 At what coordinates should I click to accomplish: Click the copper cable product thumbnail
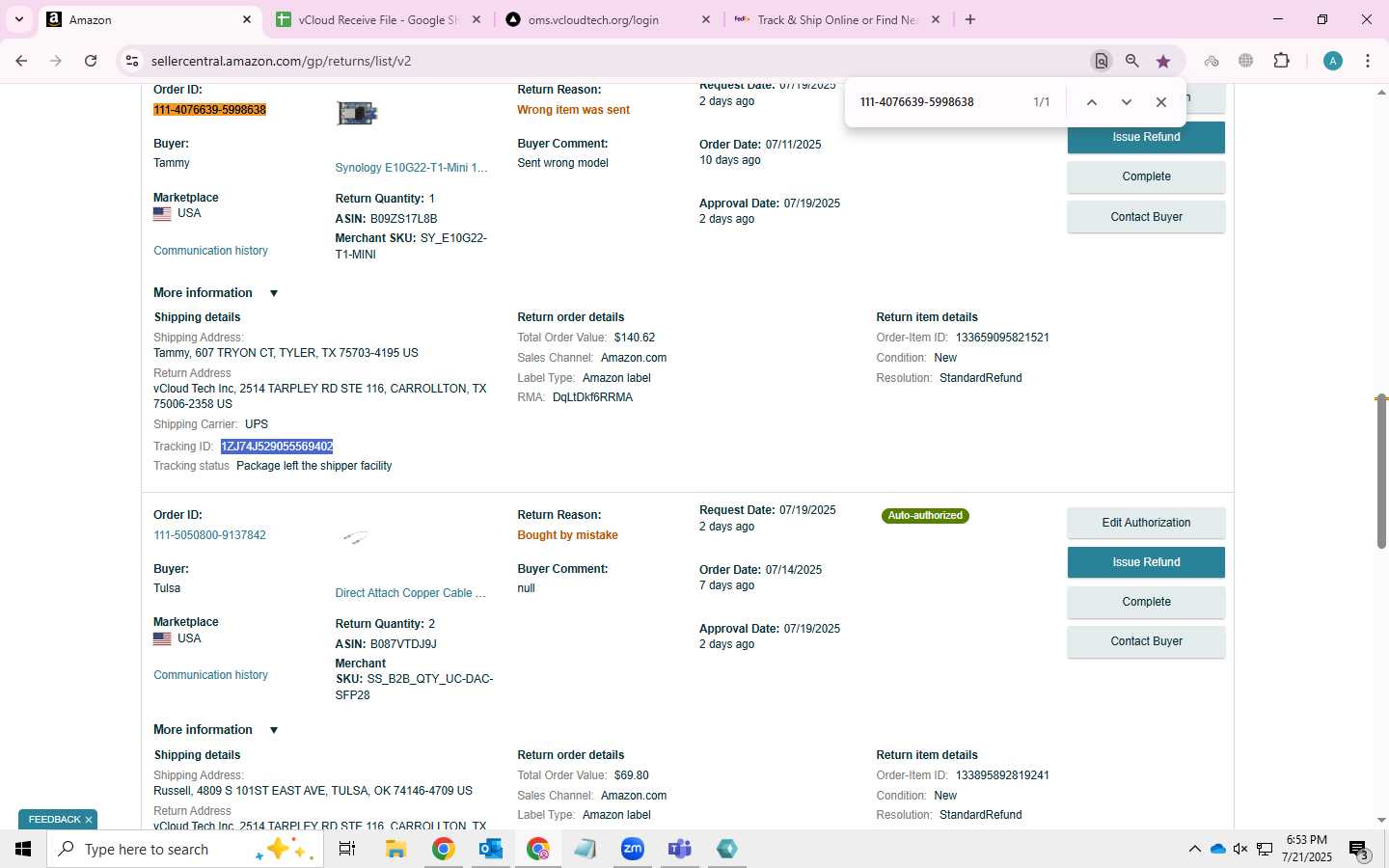(355, 538)
